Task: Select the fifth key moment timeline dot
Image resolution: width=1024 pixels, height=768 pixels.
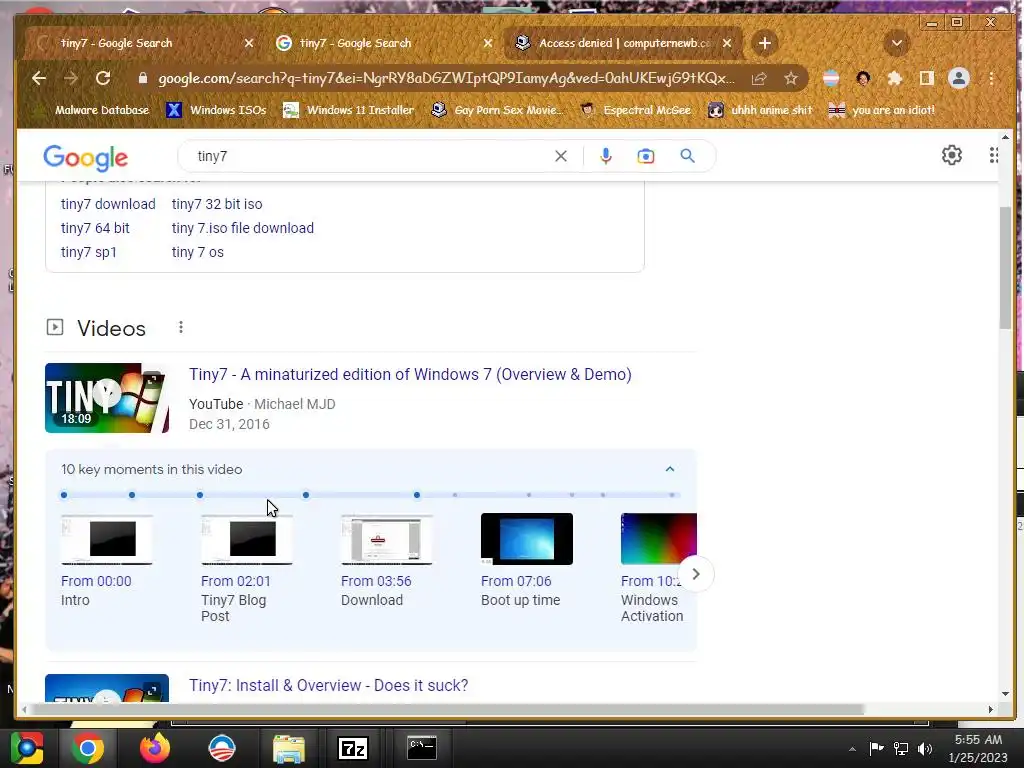Action: tap(417, 495)
